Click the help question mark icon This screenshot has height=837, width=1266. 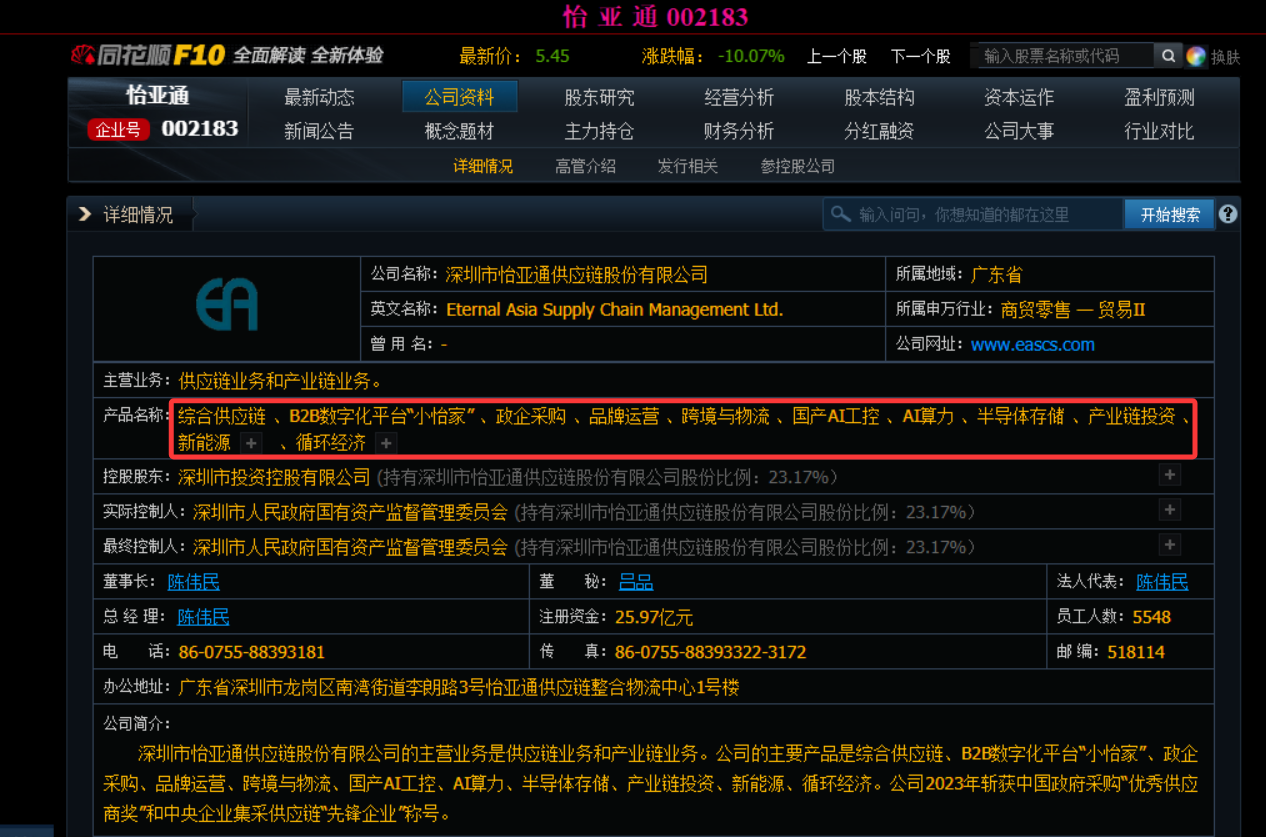click(x=1228, y=214)
